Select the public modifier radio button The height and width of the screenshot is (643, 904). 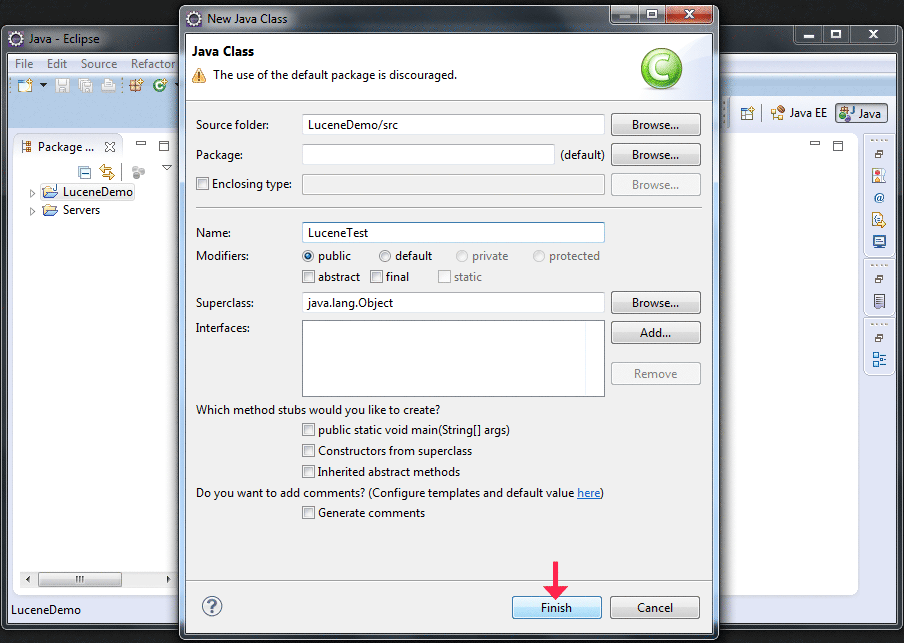pos(308,256)
